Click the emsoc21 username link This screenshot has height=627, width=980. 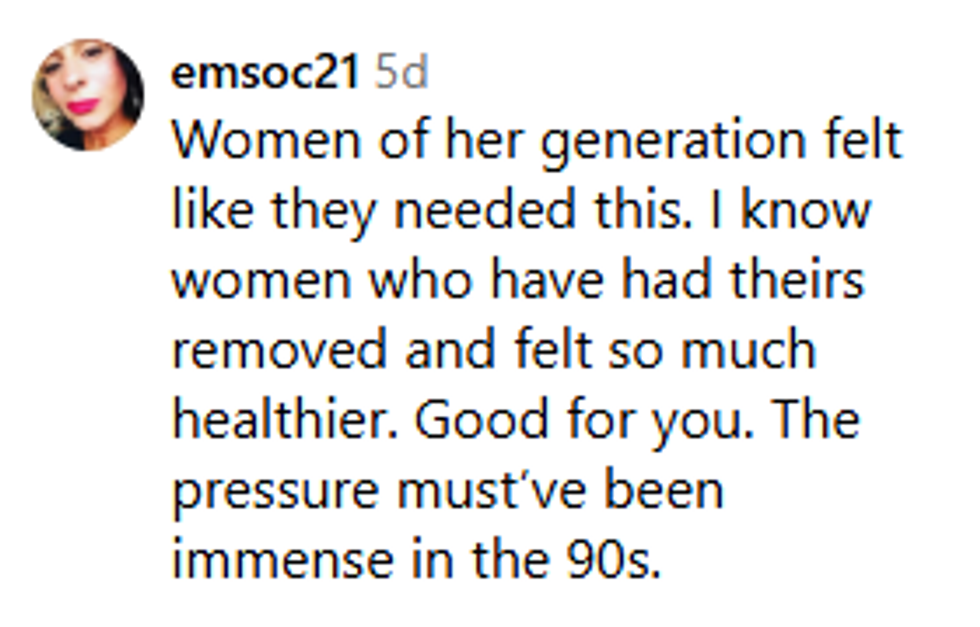(x=266, y=75)
